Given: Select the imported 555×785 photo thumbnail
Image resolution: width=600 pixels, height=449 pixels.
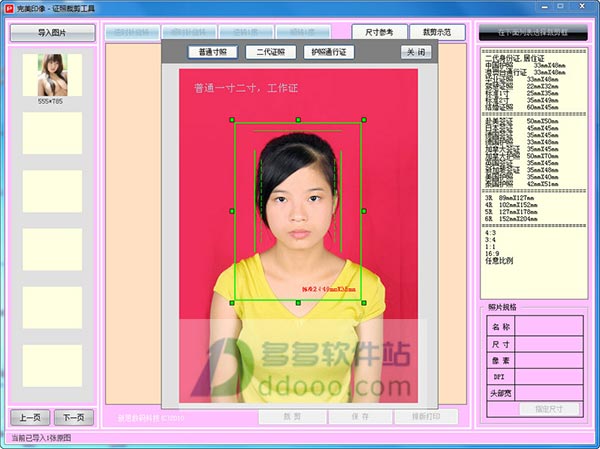Looking at the screenshot, I should (52, 75).
